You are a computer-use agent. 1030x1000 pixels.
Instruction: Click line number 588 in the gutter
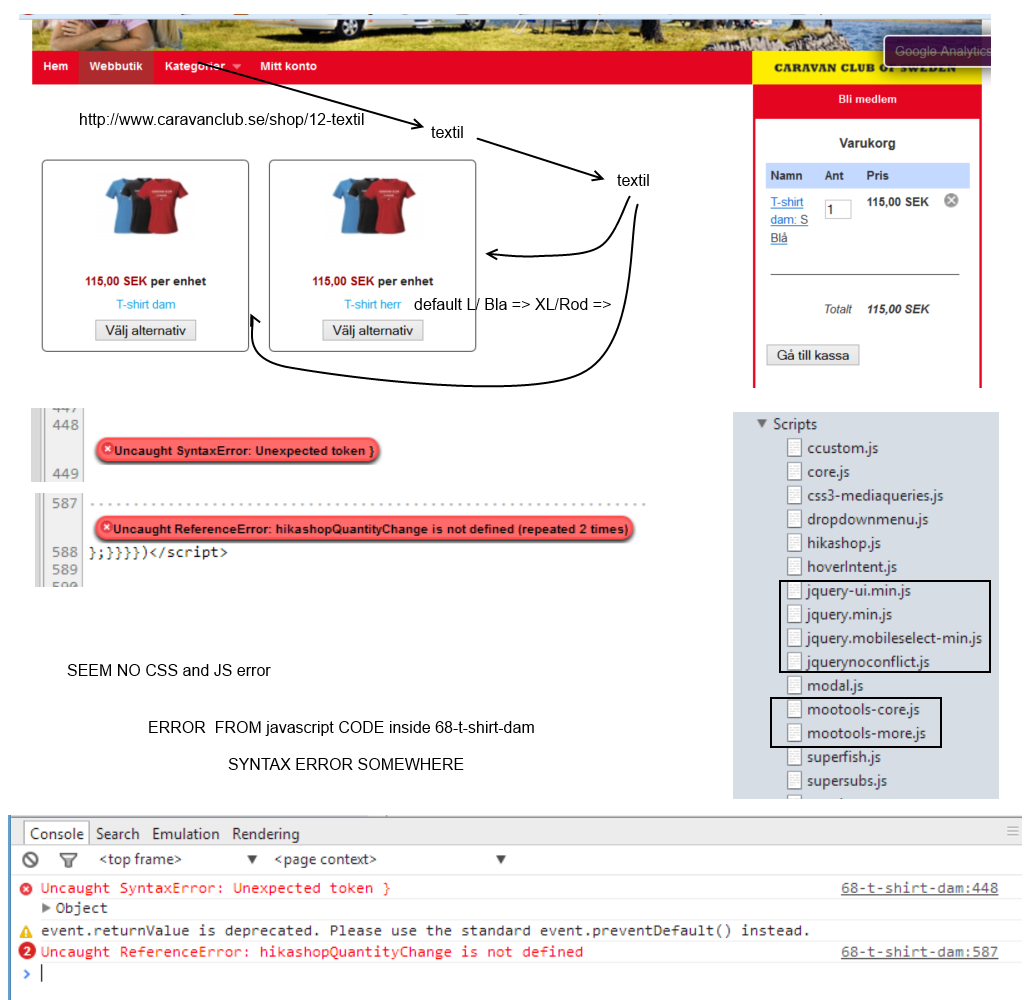(x=64, y=552)
